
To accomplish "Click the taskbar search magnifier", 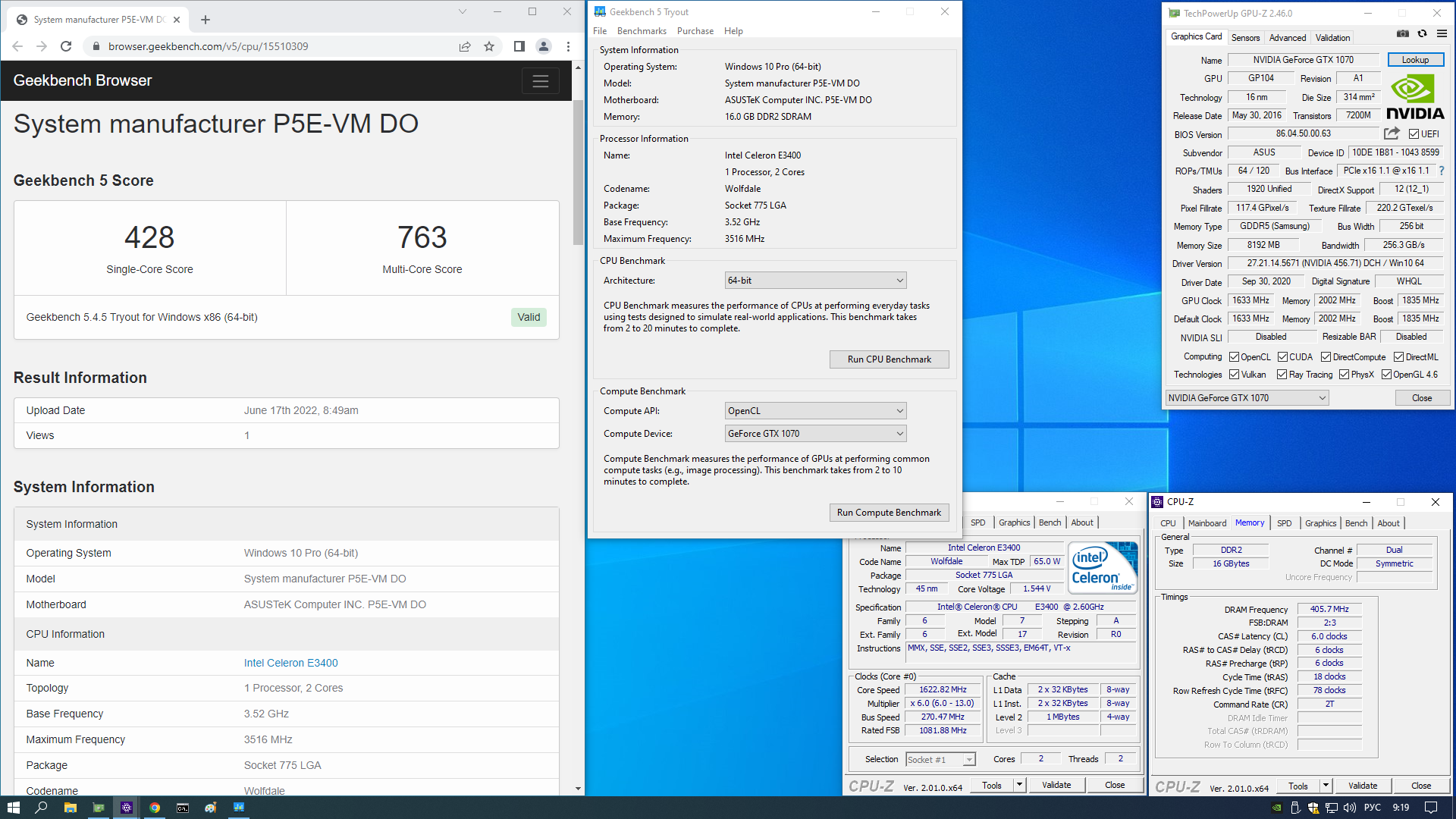I will coord(42,808).
